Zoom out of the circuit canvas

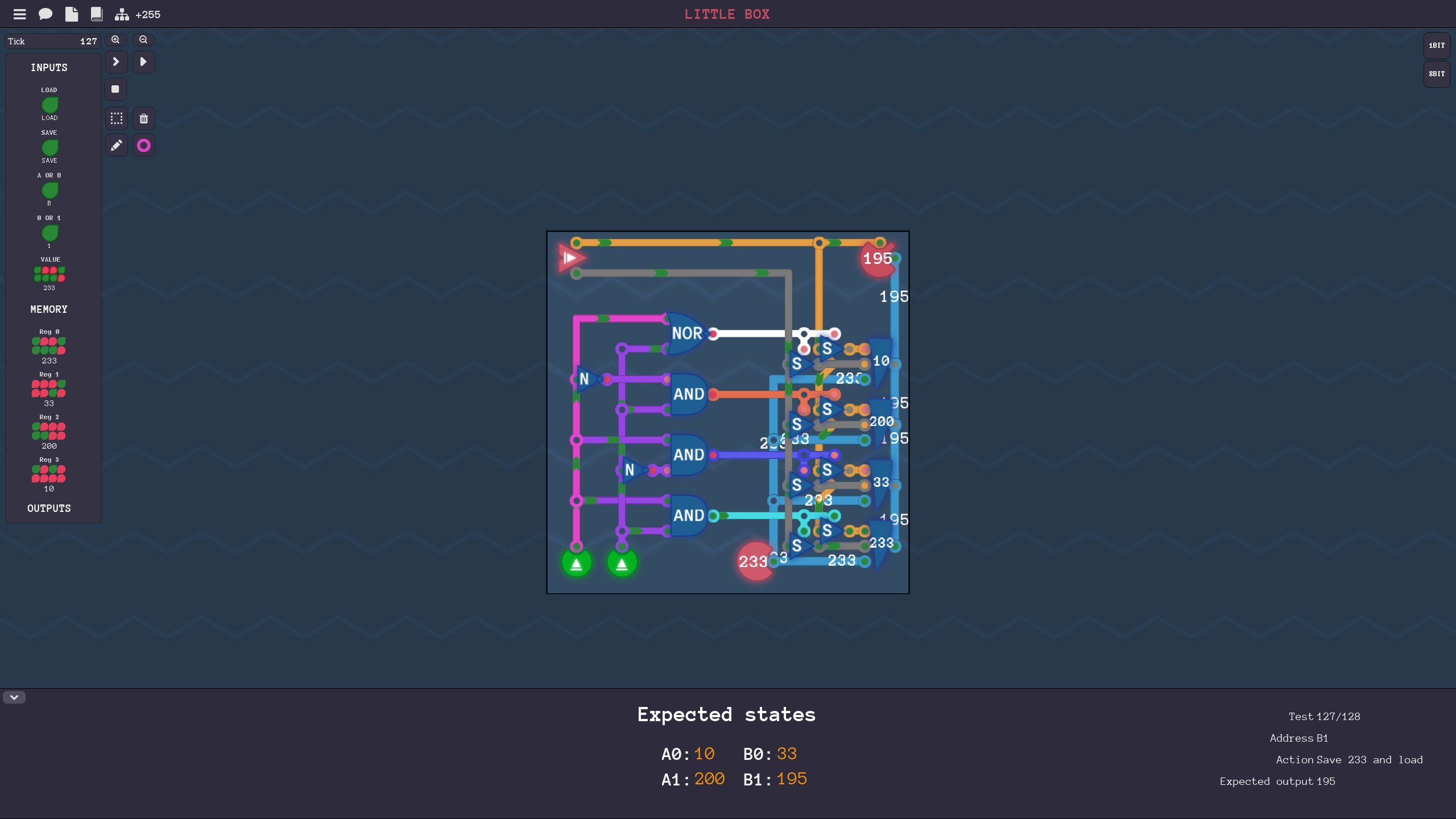(x=143, y=40)
